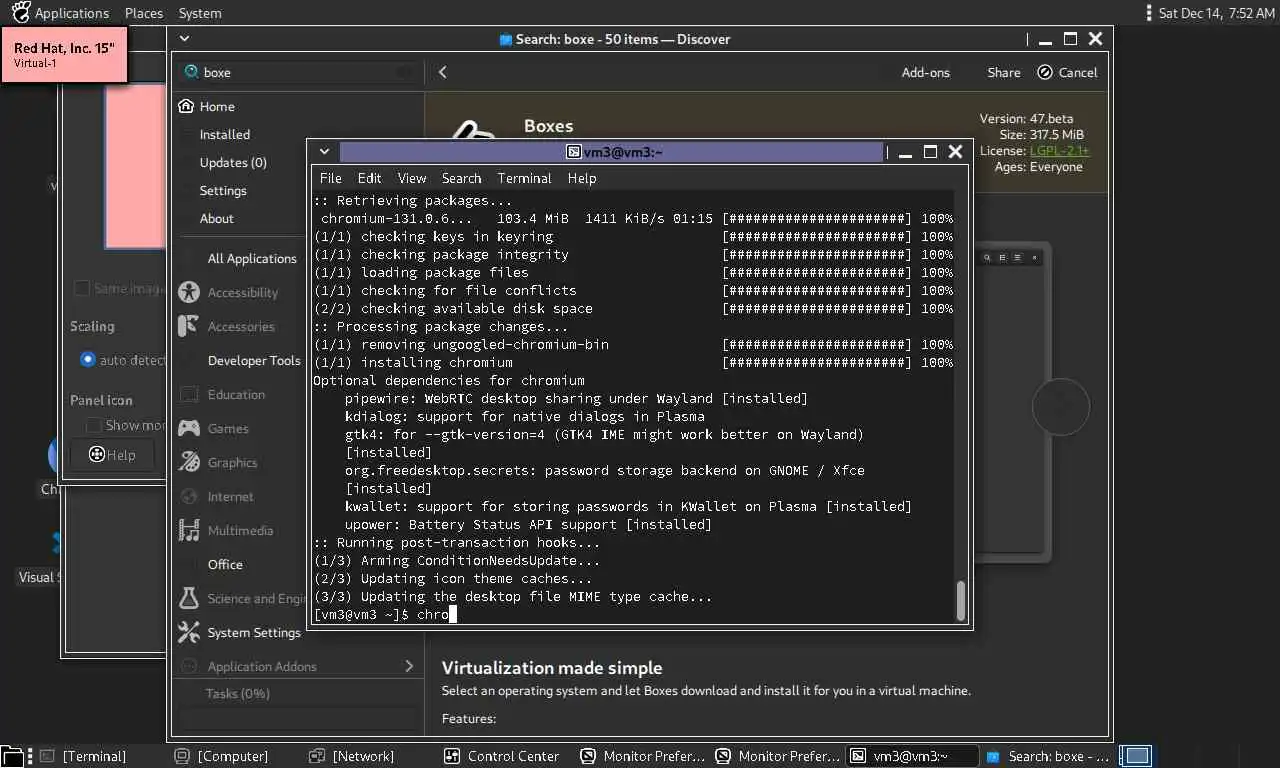Click the Help button in Monitor Preferences

click(112, 454)
